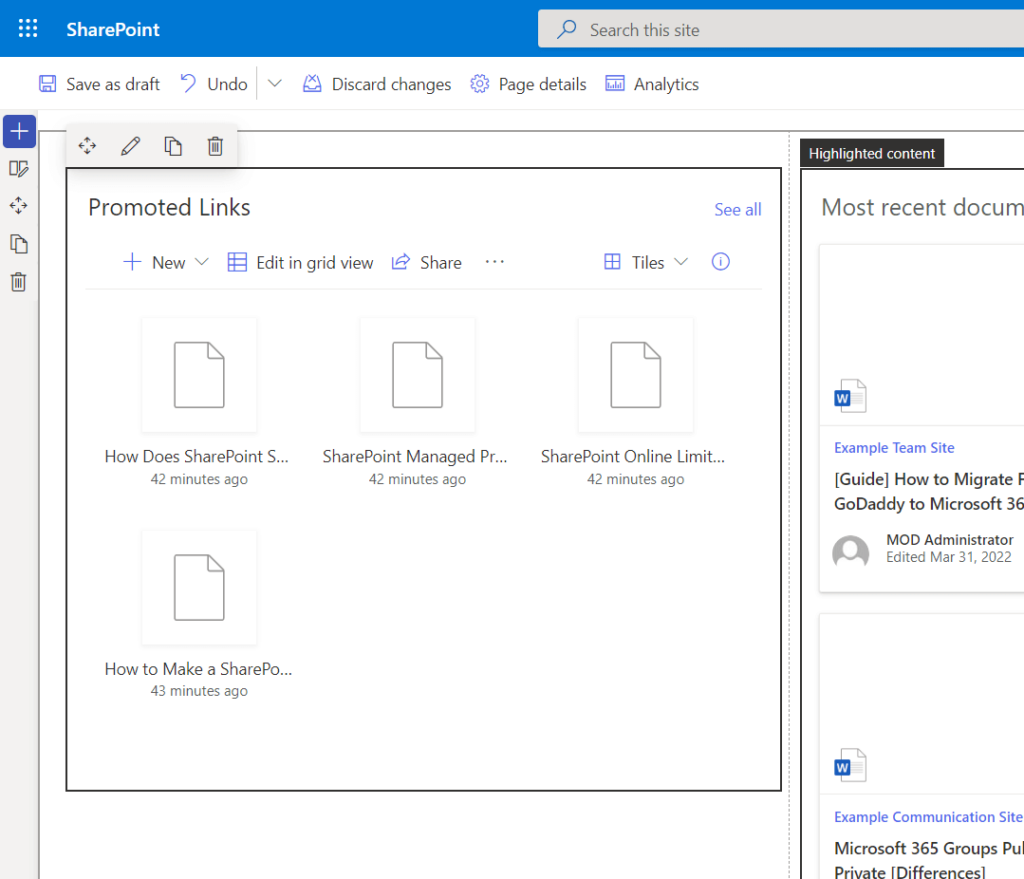Open more options ellipsis menu

[x=494, y=262]
